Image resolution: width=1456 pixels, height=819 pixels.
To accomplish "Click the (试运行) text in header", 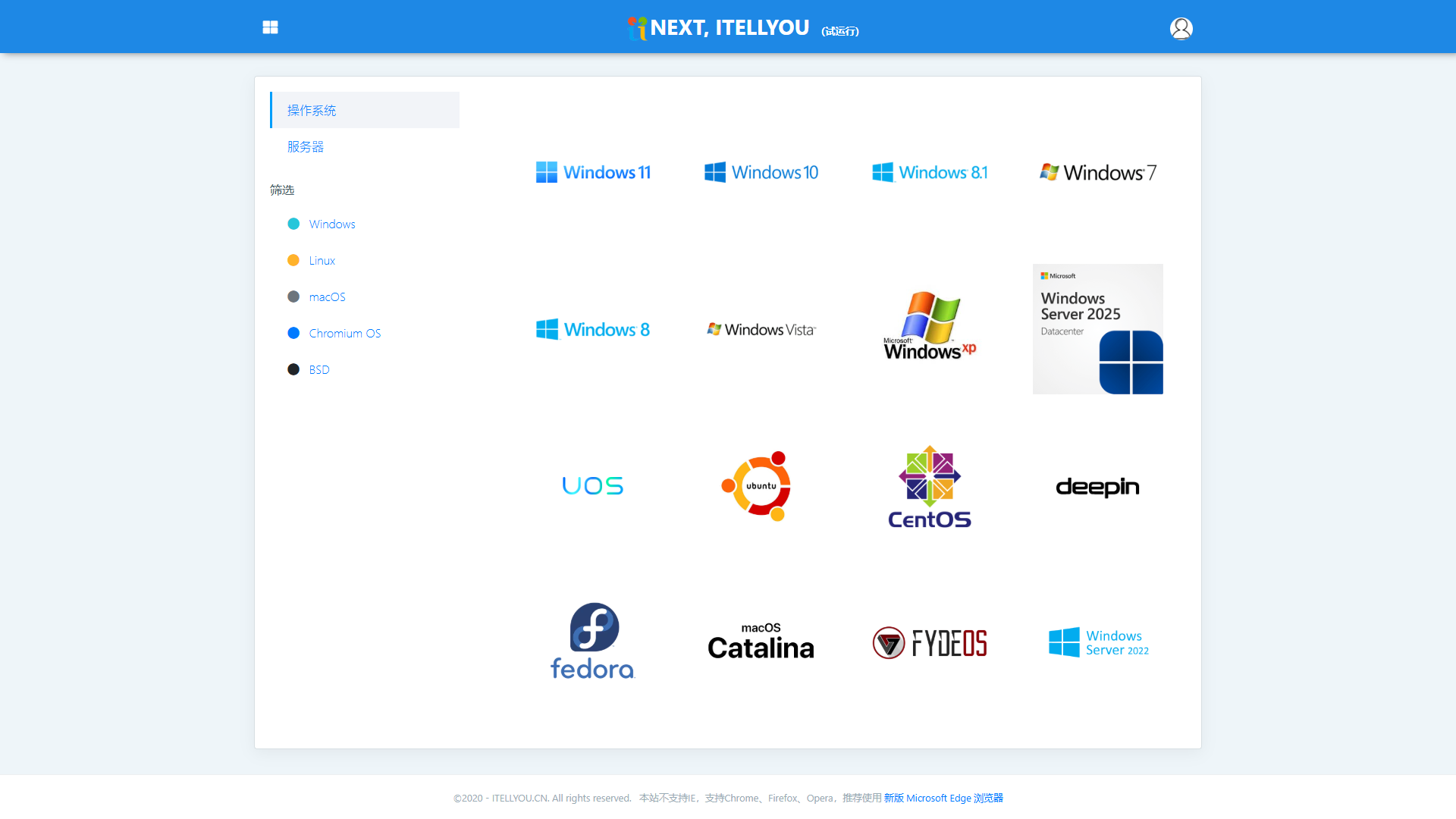I will 840,31.
